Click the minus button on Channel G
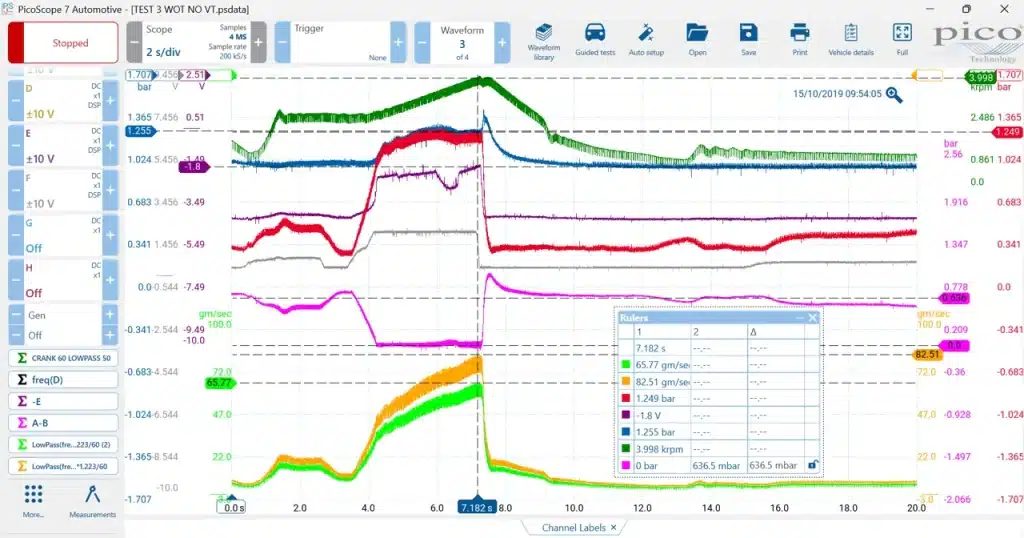 pos(16,235)
